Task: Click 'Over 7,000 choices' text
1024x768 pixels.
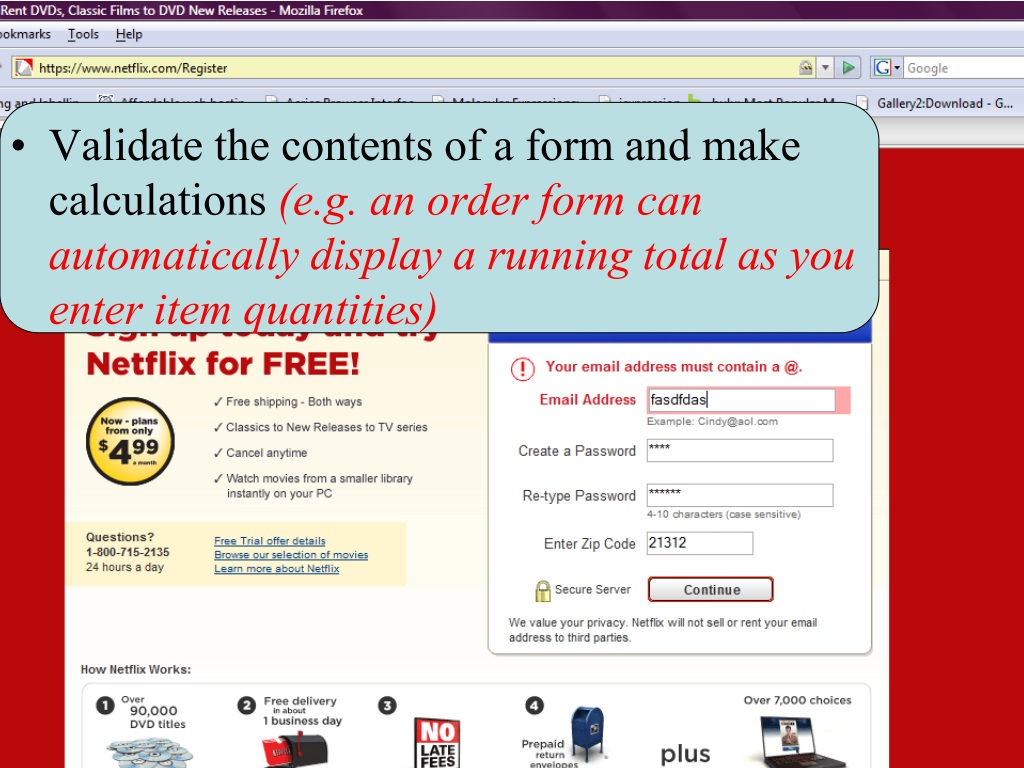Action: tap(797, 700)
